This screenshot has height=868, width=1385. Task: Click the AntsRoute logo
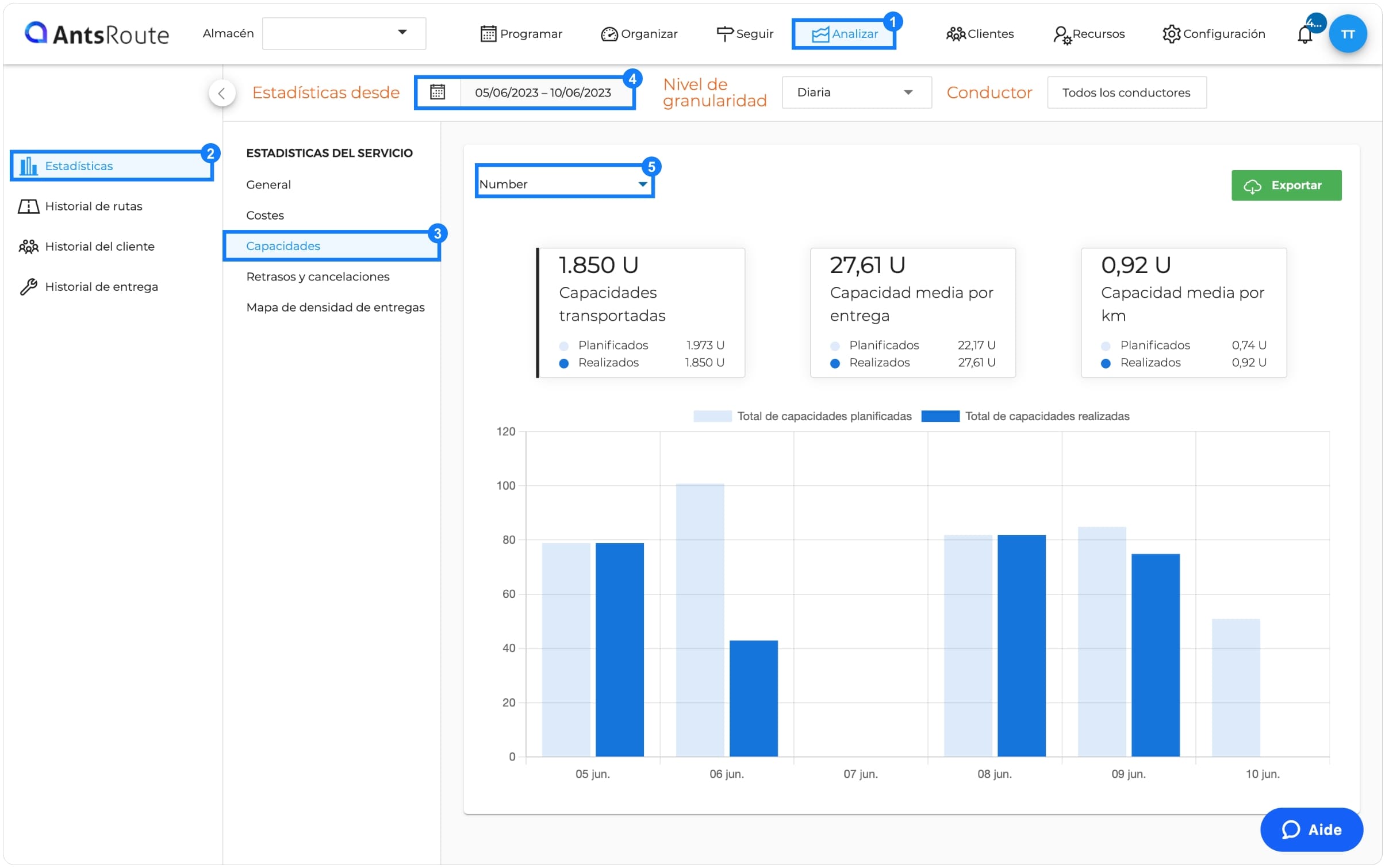[97, 34]
